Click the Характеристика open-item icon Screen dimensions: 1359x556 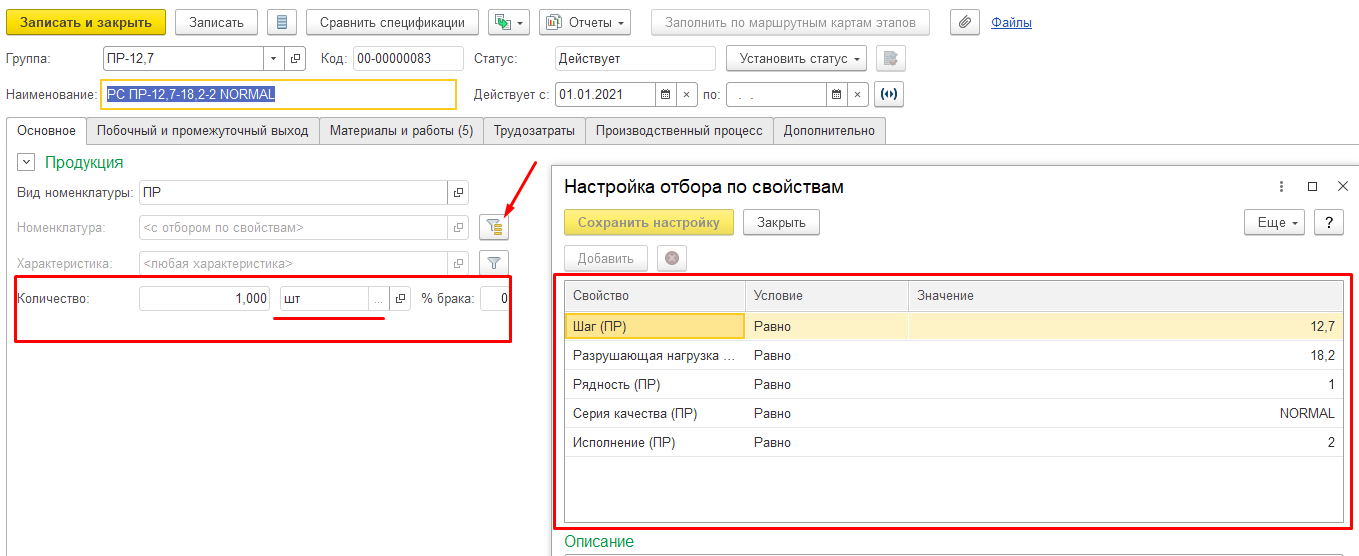pos(458,264)
